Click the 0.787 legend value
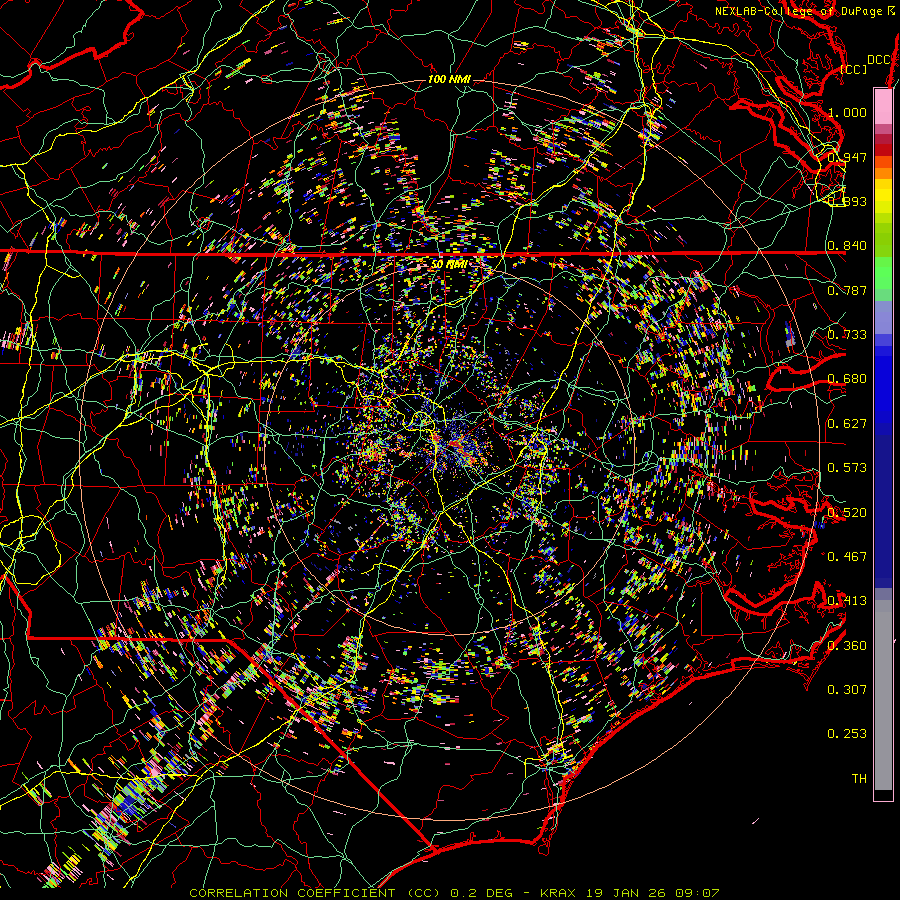Screen dimensions: 900x900 (x=847, y=290)
